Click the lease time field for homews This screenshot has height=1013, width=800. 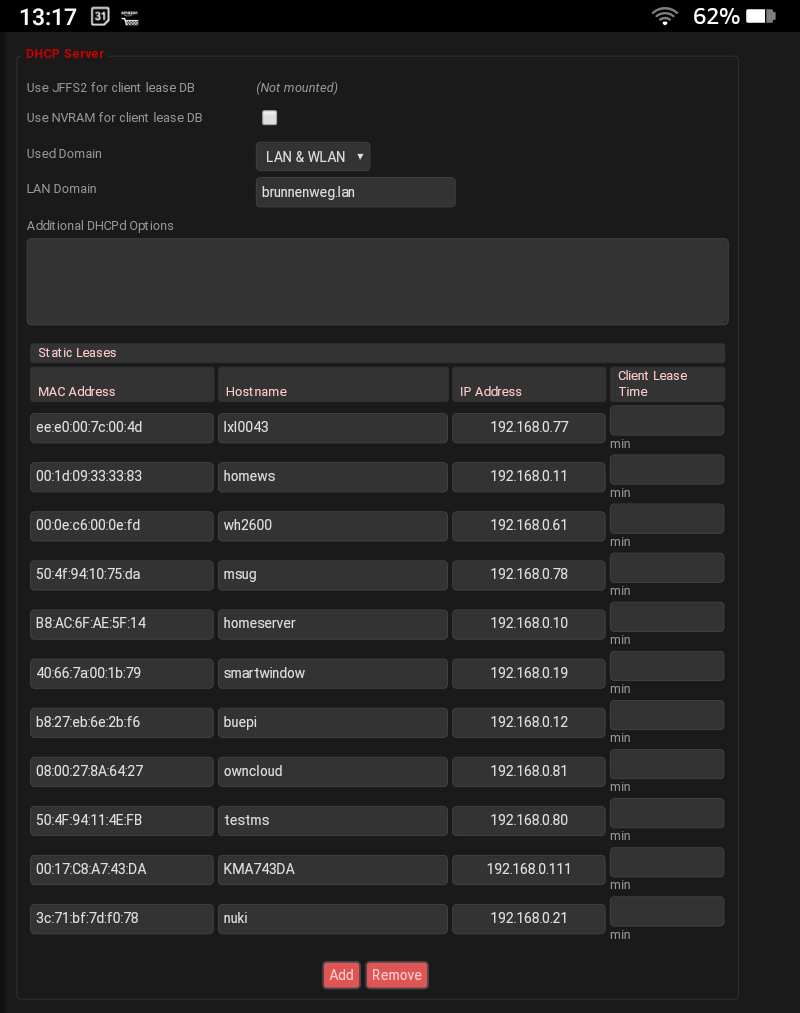pyautogui.click(x=667, y=469)
